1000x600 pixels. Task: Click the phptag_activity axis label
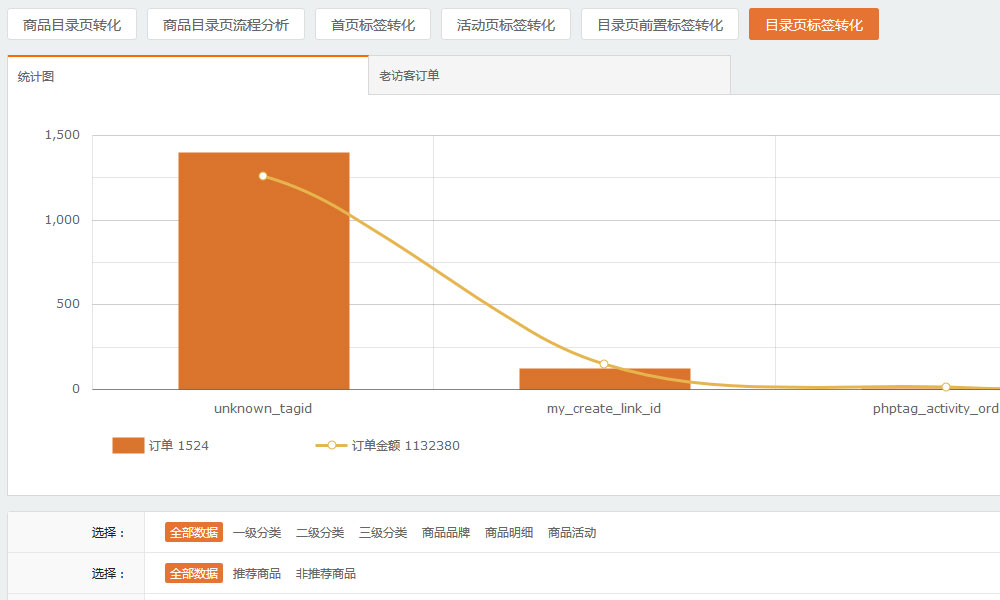936,409
